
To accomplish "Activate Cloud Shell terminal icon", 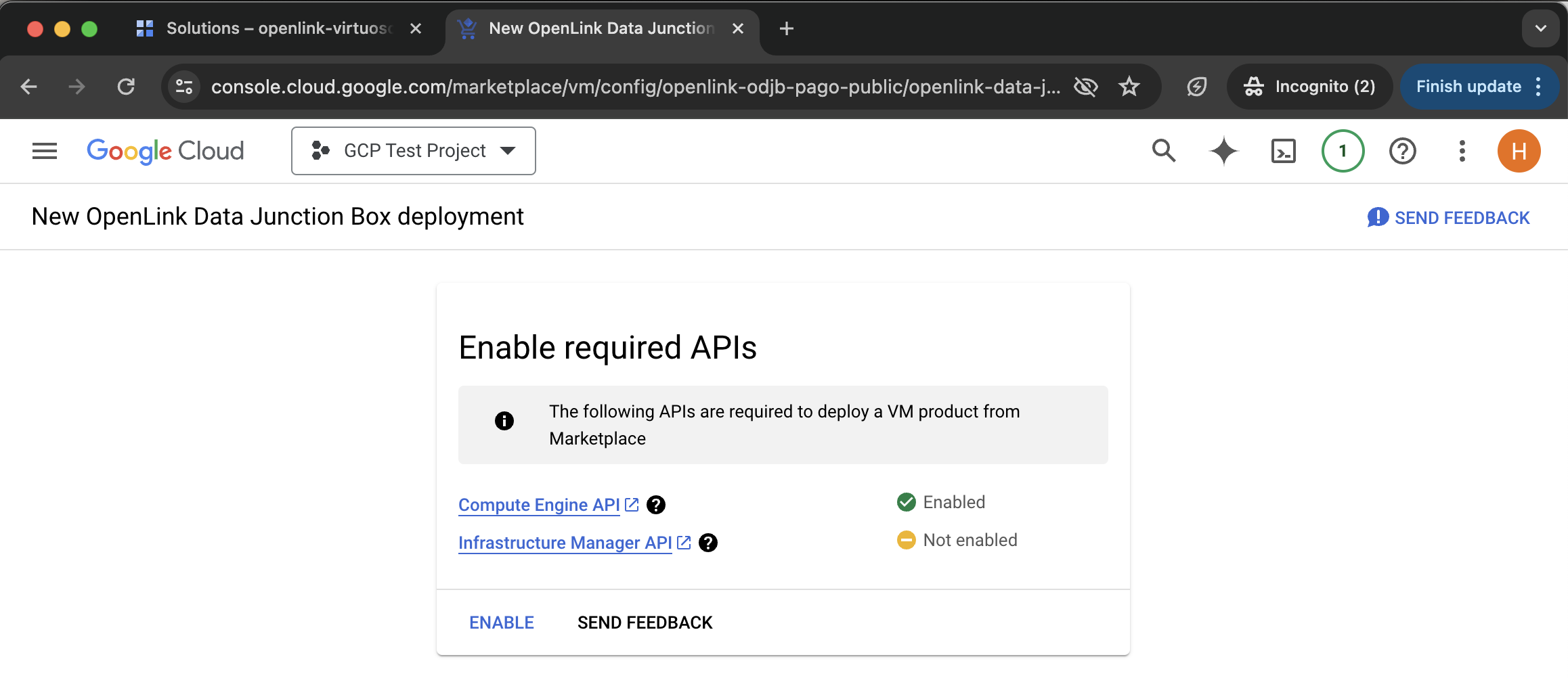I will (1284, 151).
